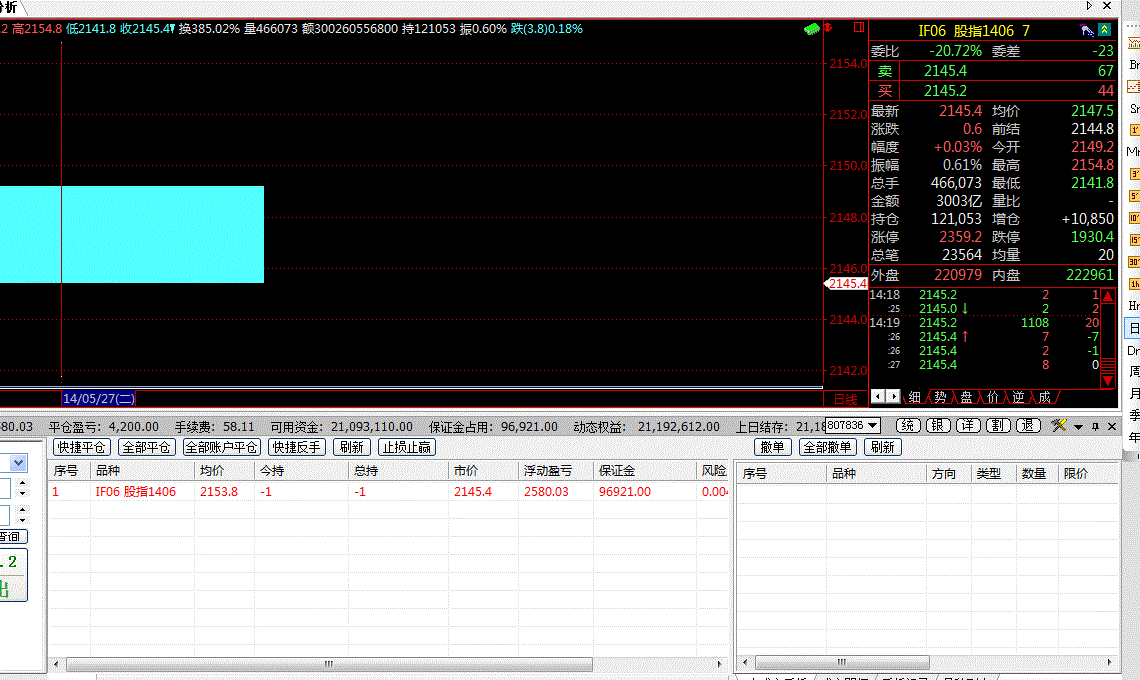Click the 退 exit button
Viewport: 1140px width, 680px height.
[x=1028, y=426]
